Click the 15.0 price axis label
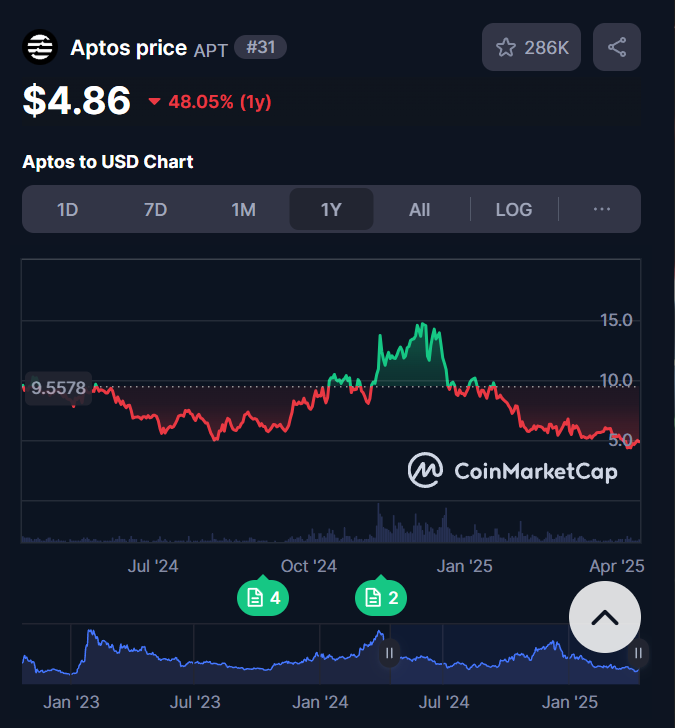Image resolution: width=675 pixels, height=728 pixels. (616, 320)
